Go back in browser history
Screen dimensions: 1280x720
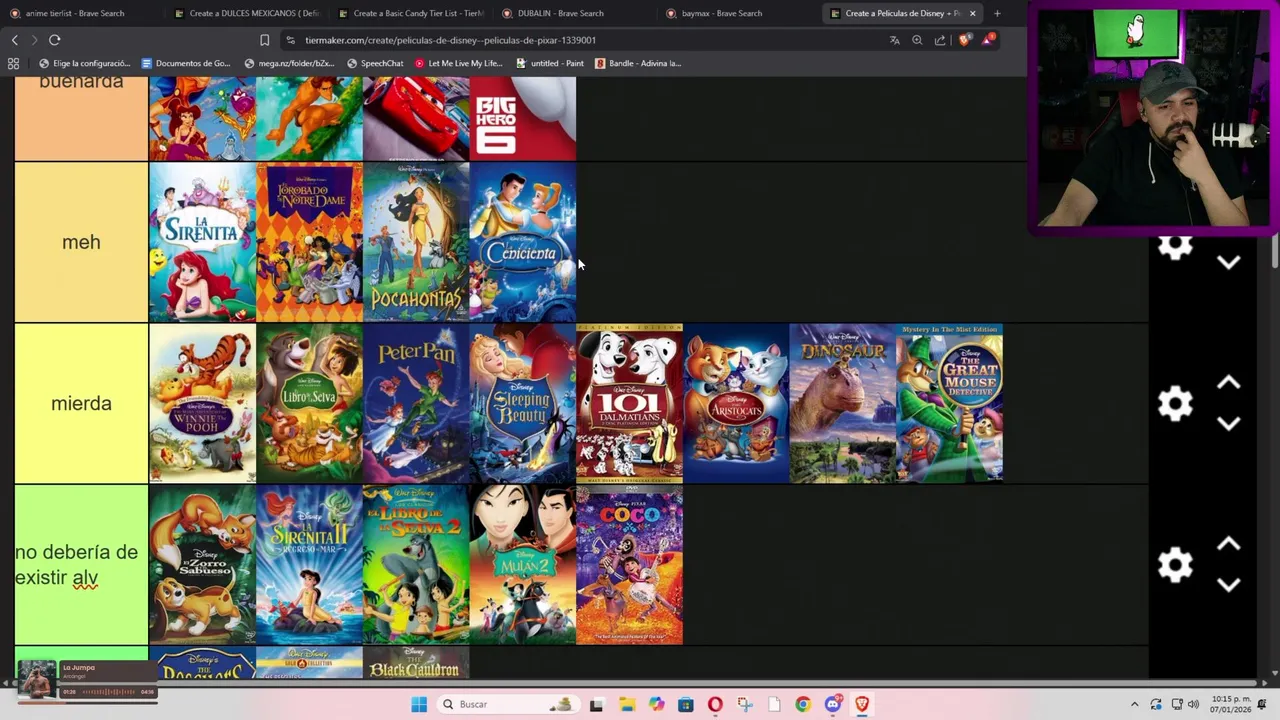[x=14, y=40]
